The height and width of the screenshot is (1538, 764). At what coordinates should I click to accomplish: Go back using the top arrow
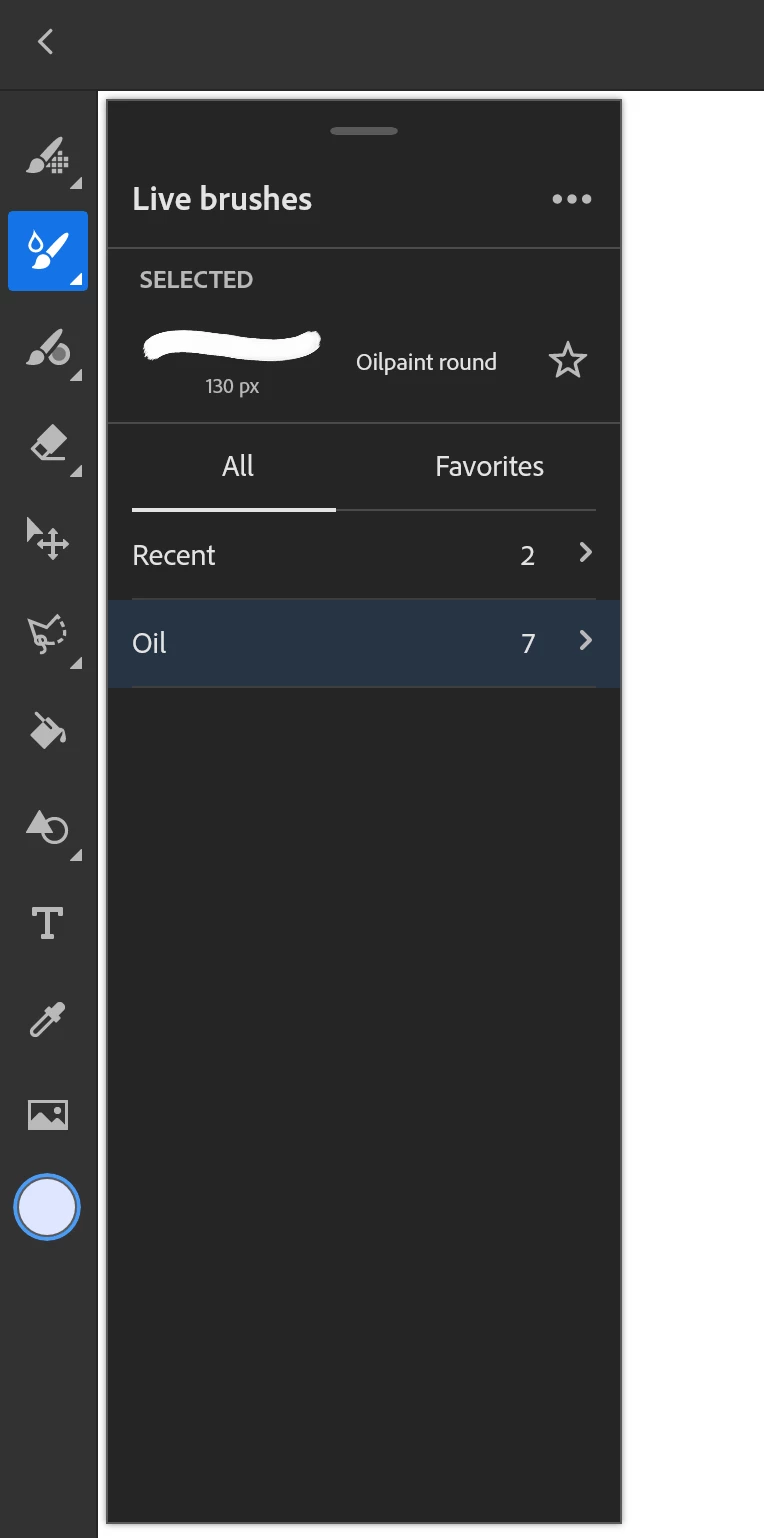click(45, 41)
